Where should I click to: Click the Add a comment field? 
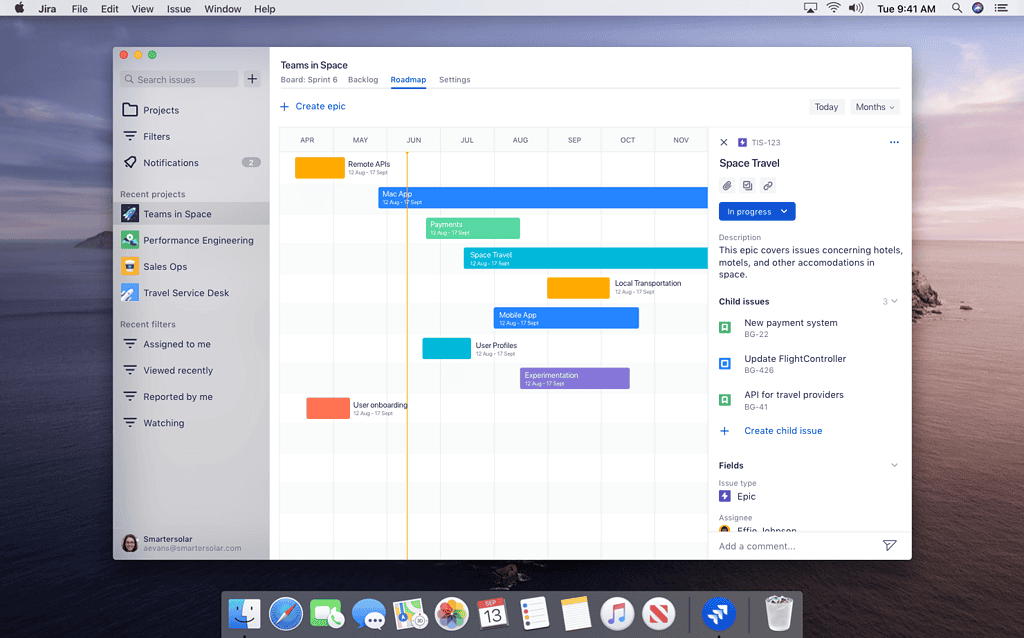tap(797, 546)
